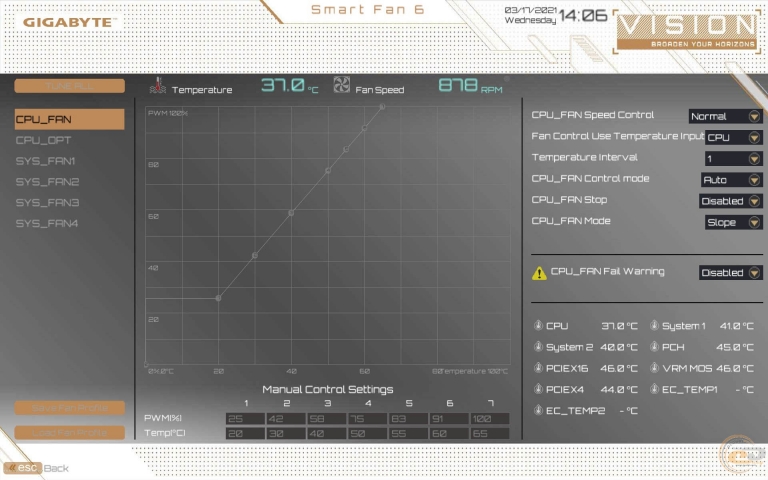The image size is (768, 480).
Task: Click PWM field 2 showing 42
Action: (286, 419)
